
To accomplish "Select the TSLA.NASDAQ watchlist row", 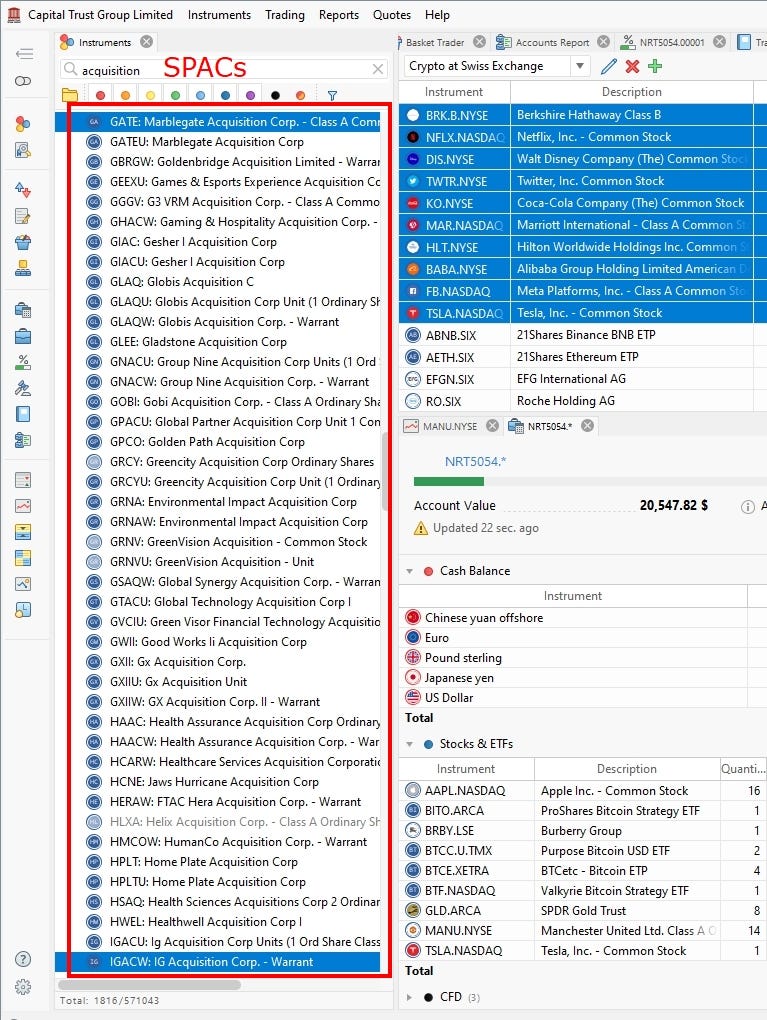I will pyautogui.click(x=582, y=313).
